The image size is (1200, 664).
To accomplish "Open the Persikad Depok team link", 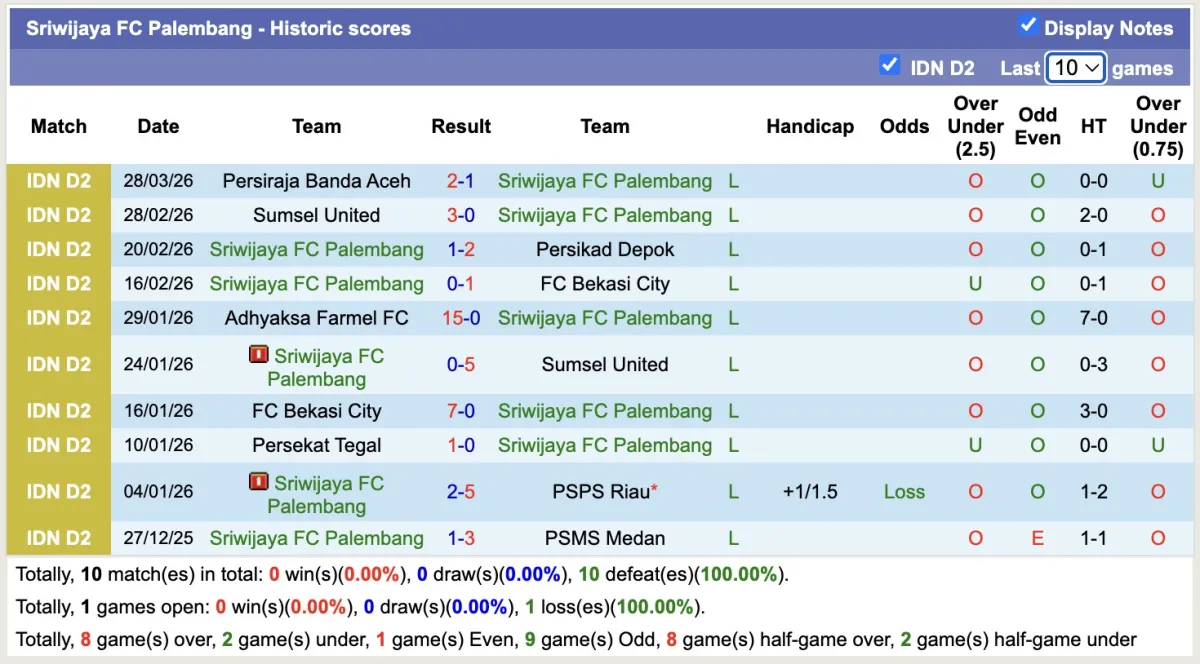I will 604,249.
